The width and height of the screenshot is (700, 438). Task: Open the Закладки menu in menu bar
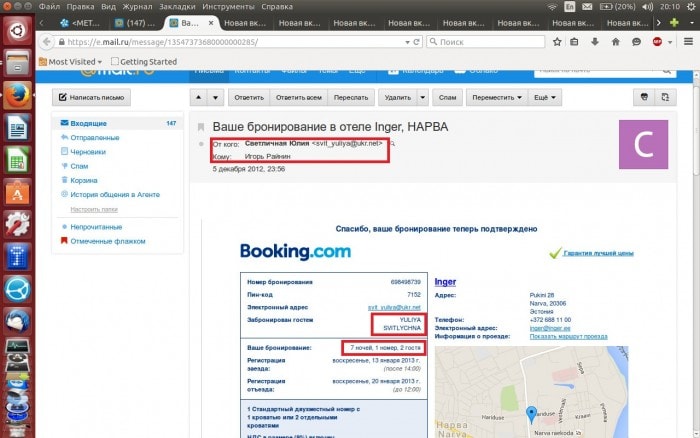pyautogui.click(x=176, y=6)
